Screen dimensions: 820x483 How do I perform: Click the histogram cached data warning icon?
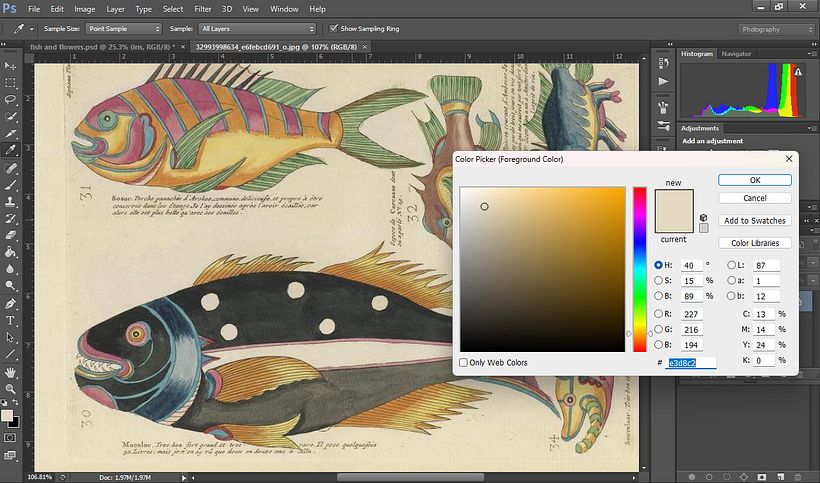click(x=798, y=70)
